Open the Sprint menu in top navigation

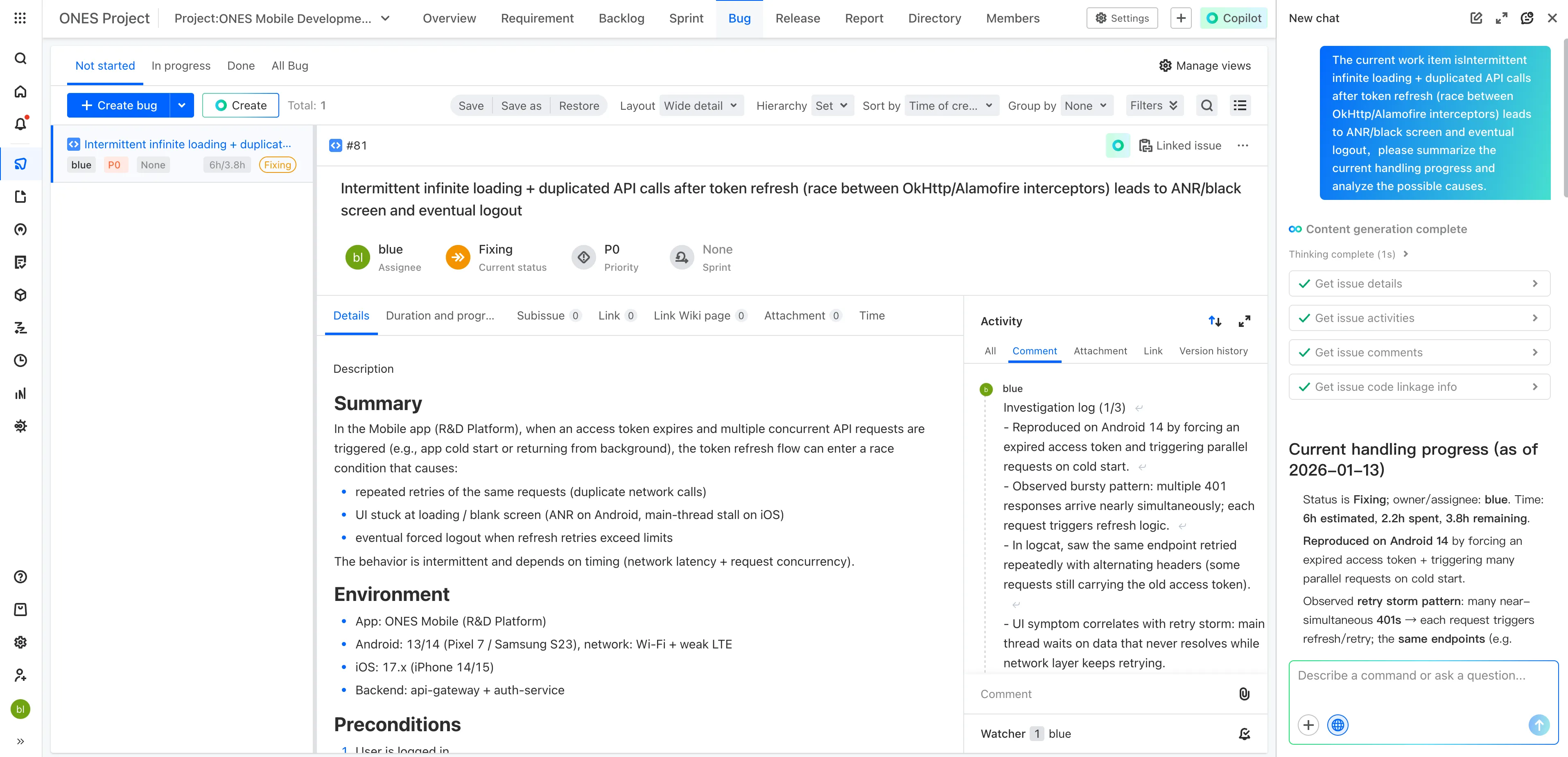click(686, 18)
